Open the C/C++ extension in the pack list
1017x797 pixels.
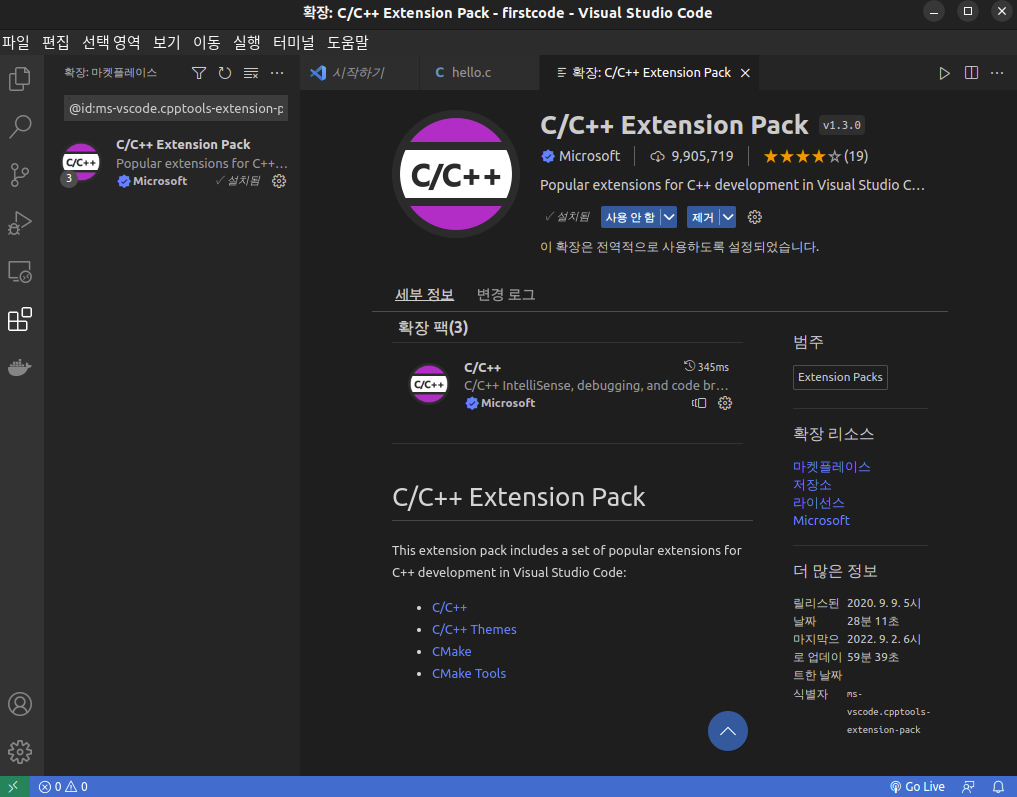click(x=568, y=385)
